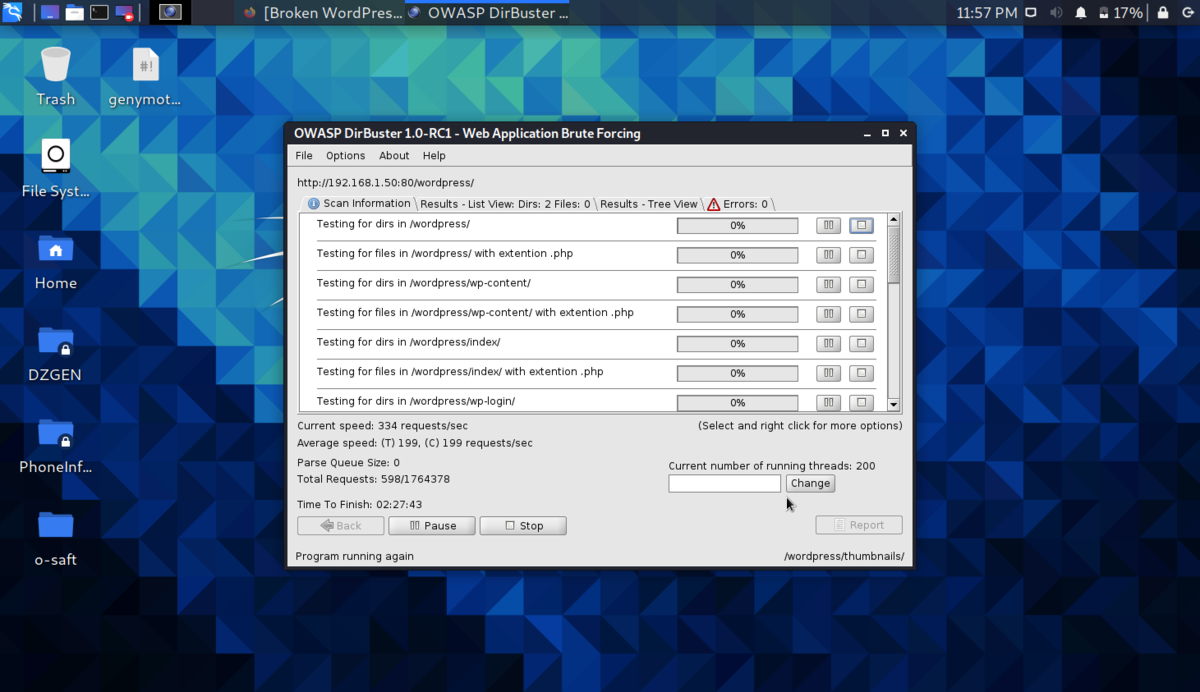The height and width of the screenshot is (692, 1200).
Task: Stop the dirs in /wordpress/wp-content/ scan
Action: point(861,284)
